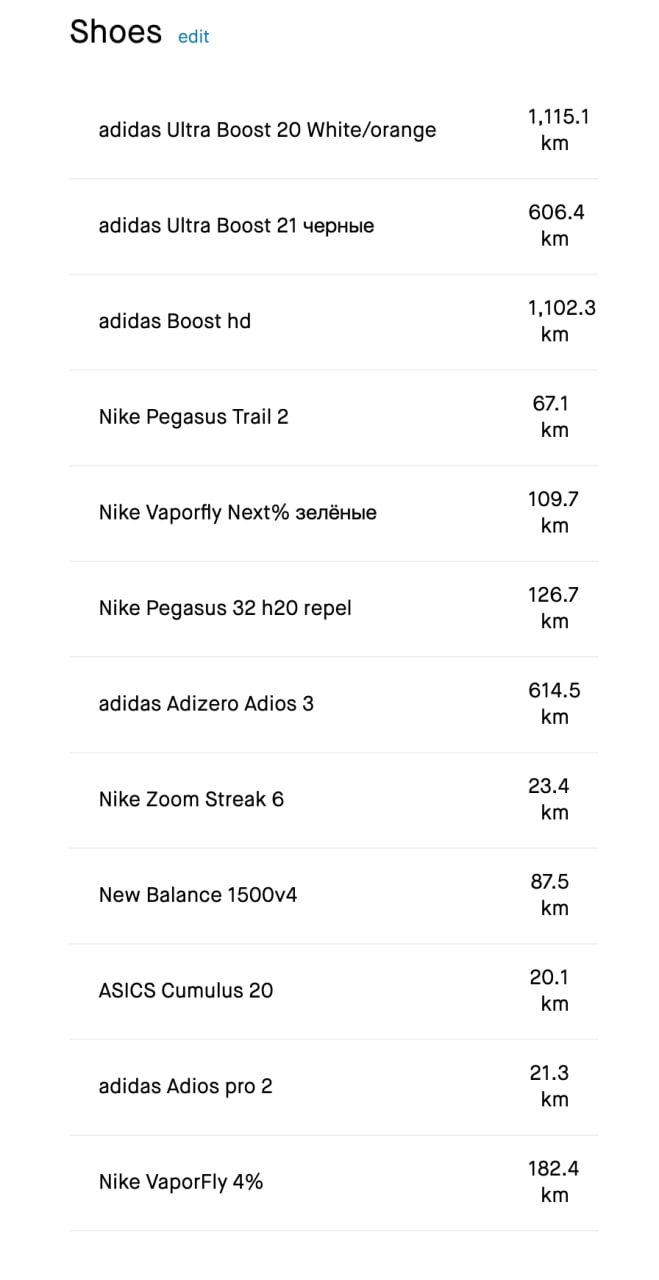Image resolution: width=659 pixels, height=1280 pixels.
Task: Click the adidas Boost hd shoe
Action: [x=174, y=321]
